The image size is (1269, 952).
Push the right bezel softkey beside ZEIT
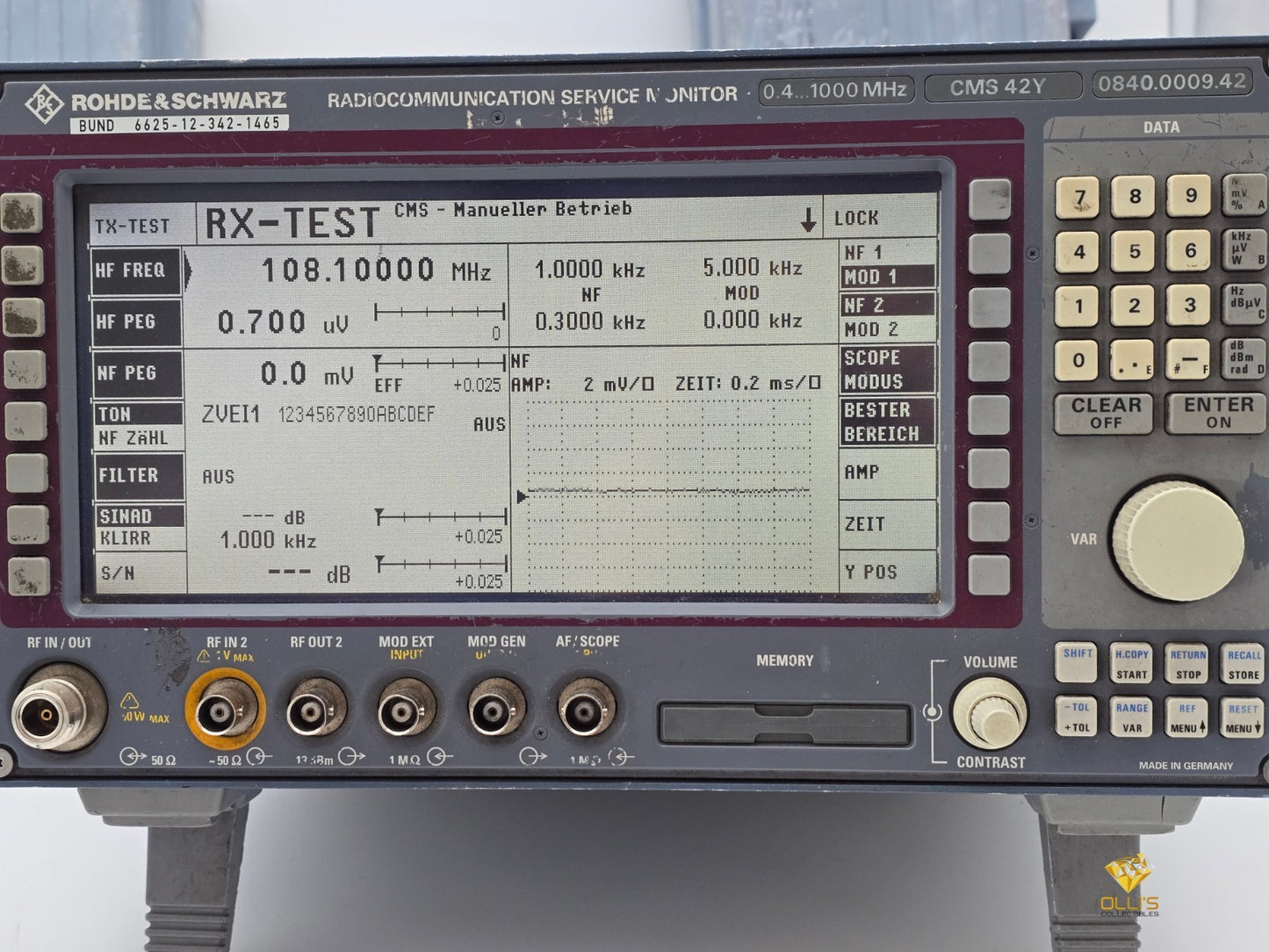[990, 521]
